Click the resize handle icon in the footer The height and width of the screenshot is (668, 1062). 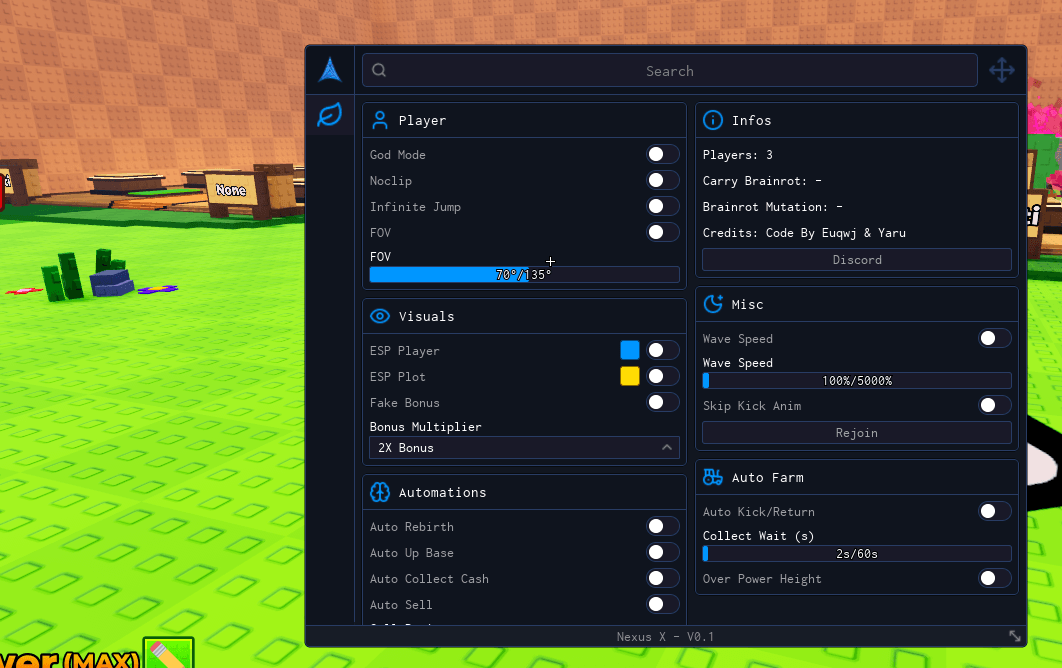(x=1015, y=635)
